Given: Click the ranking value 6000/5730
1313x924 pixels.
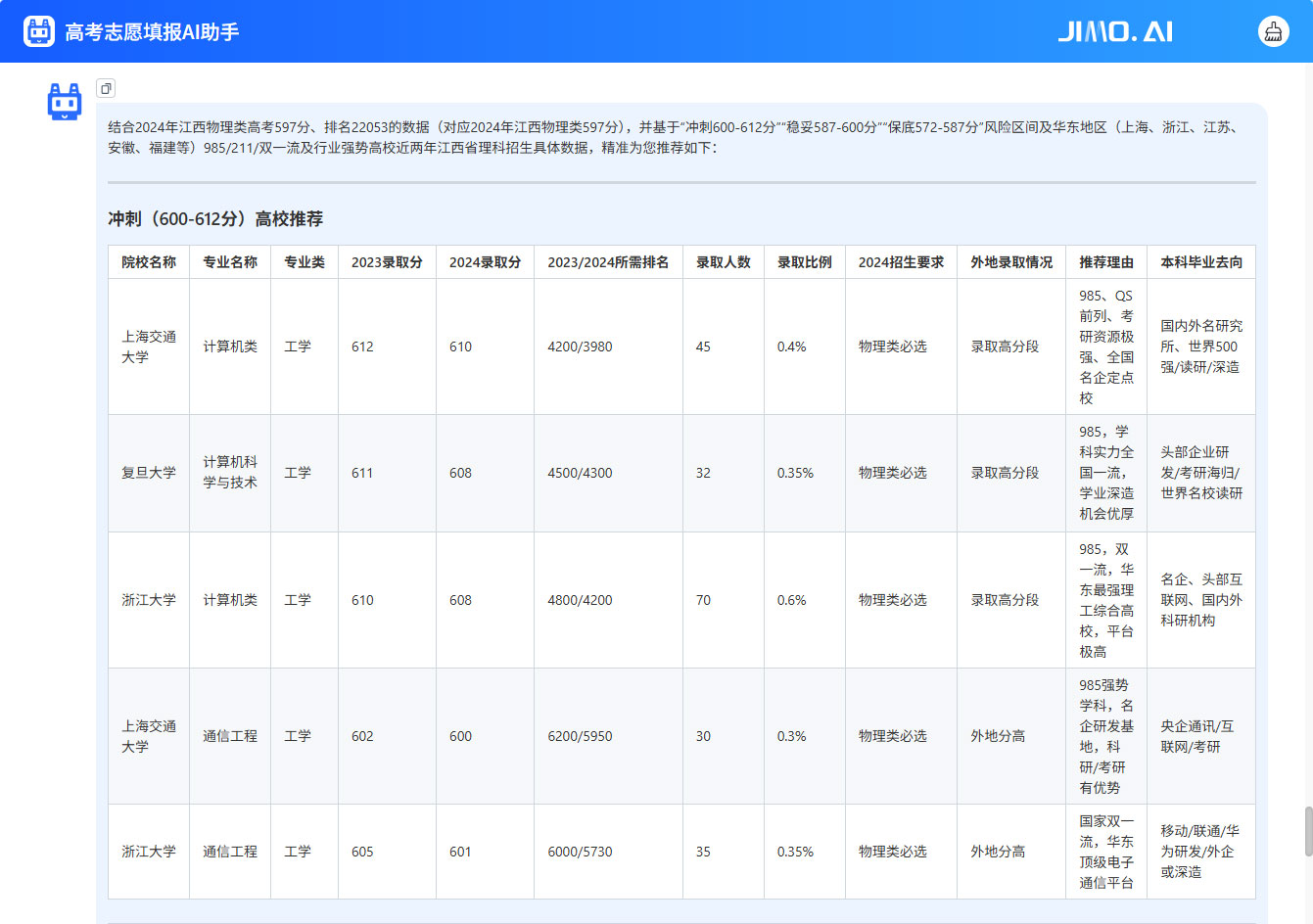Looking at the screenshot, I should [580, 852].
